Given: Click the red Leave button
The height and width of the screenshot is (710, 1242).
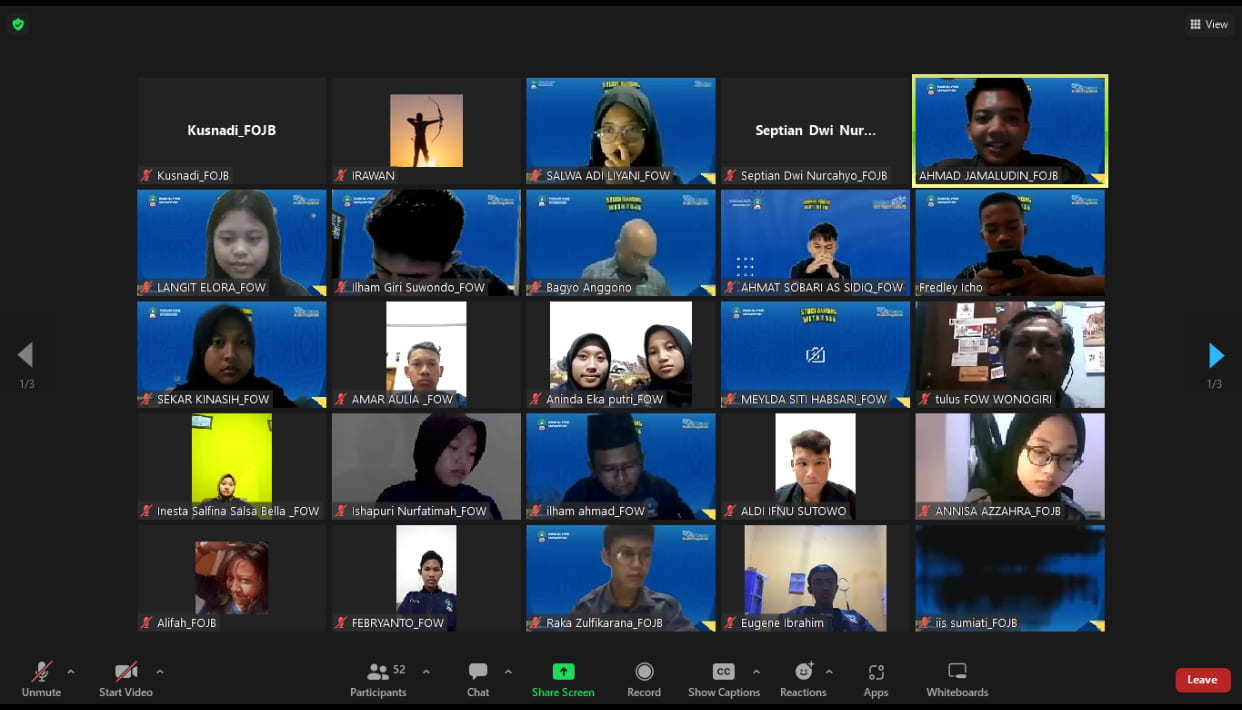Looking at the screenshot, I should 1202,680.
